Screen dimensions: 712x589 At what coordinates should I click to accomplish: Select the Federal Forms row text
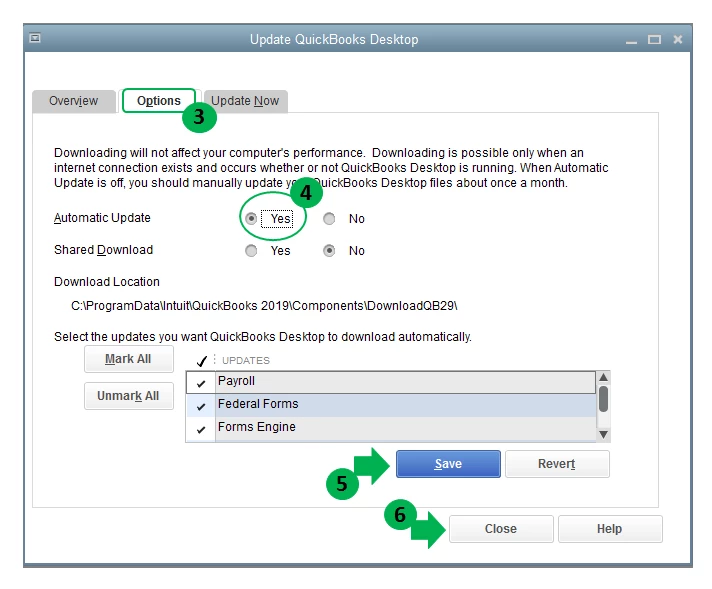coord(258,404)
